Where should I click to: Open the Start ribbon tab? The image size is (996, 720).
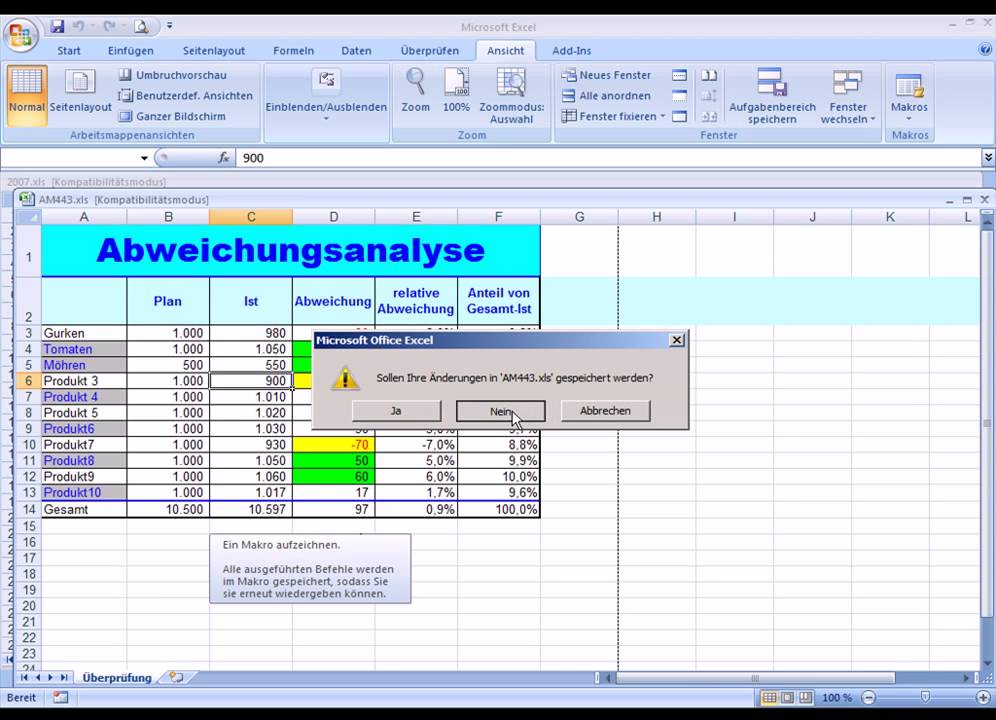(x=69, y=51)
